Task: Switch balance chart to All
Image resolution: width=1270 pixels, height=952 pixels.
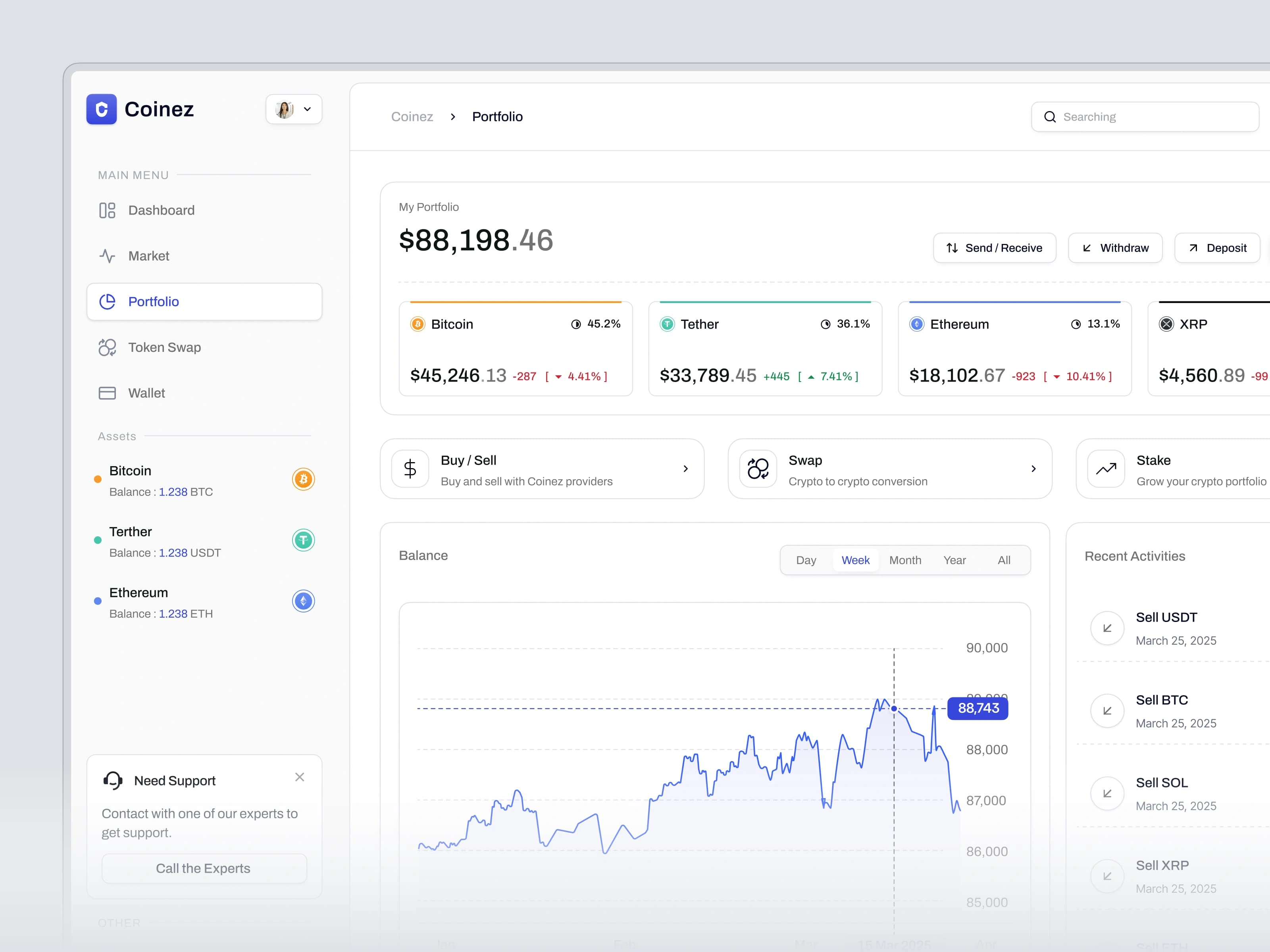Action: pos(1004,560)
